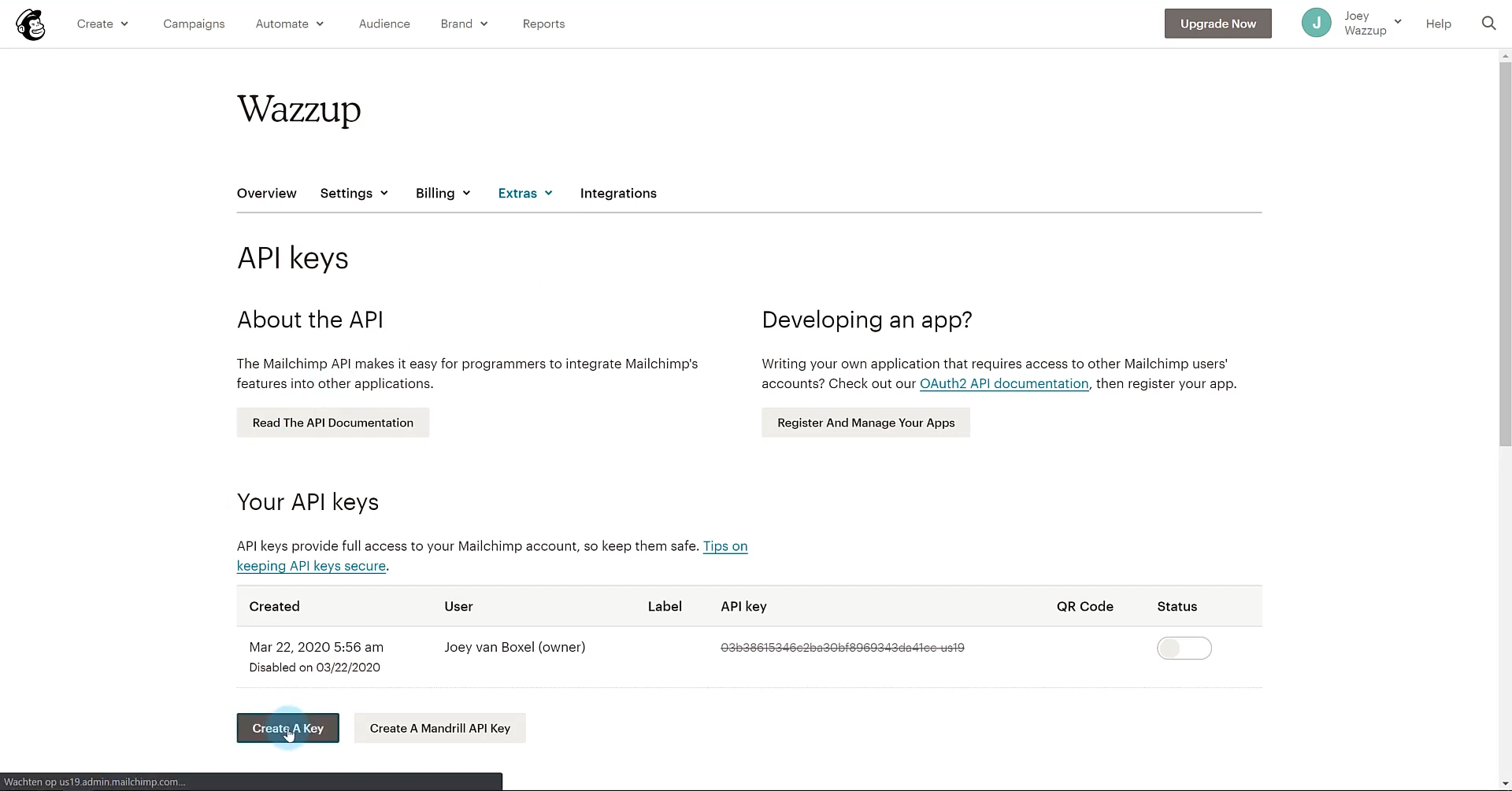Expand the Automate dropdown arrow
The height and width of the screenshot is (791, 1512).
click(x=320, y=24)
